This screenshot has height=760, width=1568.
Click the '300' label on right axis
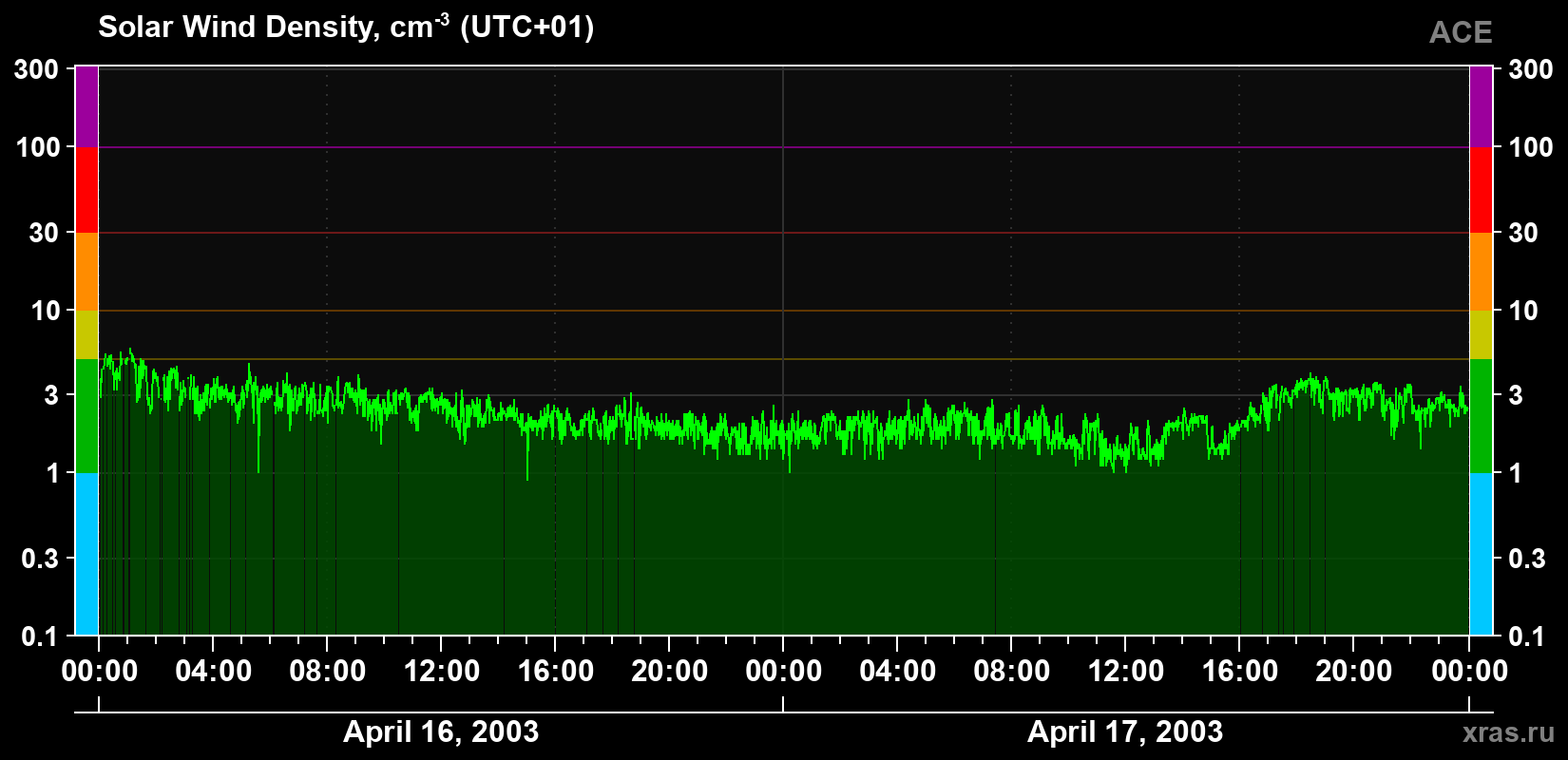tap(1531, 69)
